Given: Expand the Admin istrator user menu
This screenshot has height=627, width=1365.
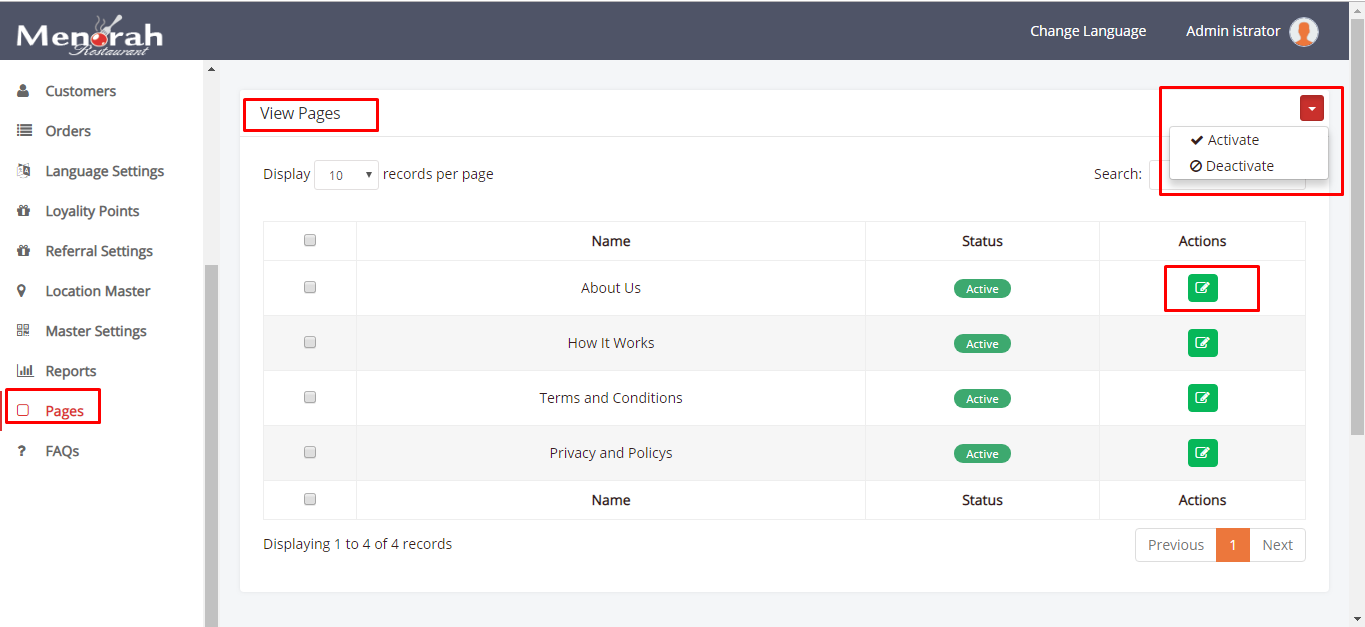Looking at the screenshot, I should coord(1232,31).
